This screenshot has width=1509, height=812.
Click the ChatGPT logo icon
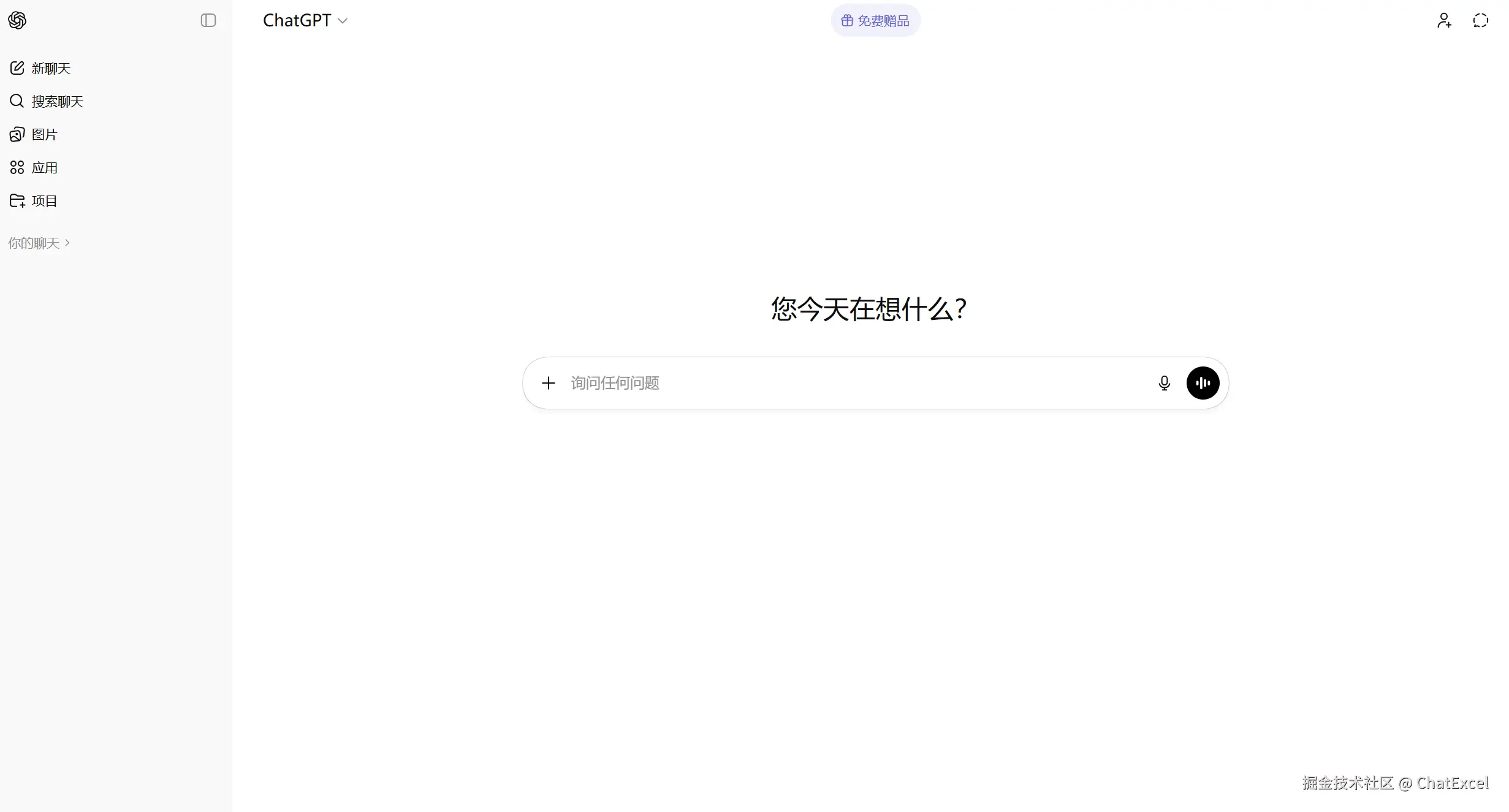[x=17, y=20]
